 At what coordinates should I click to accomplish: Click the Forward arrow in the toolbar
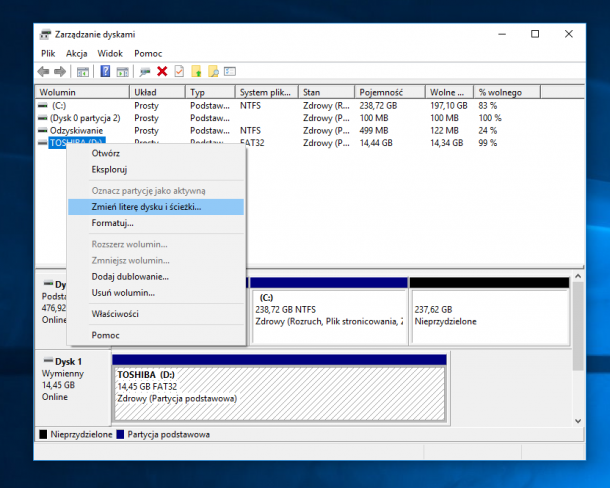[x=60, y=71]
